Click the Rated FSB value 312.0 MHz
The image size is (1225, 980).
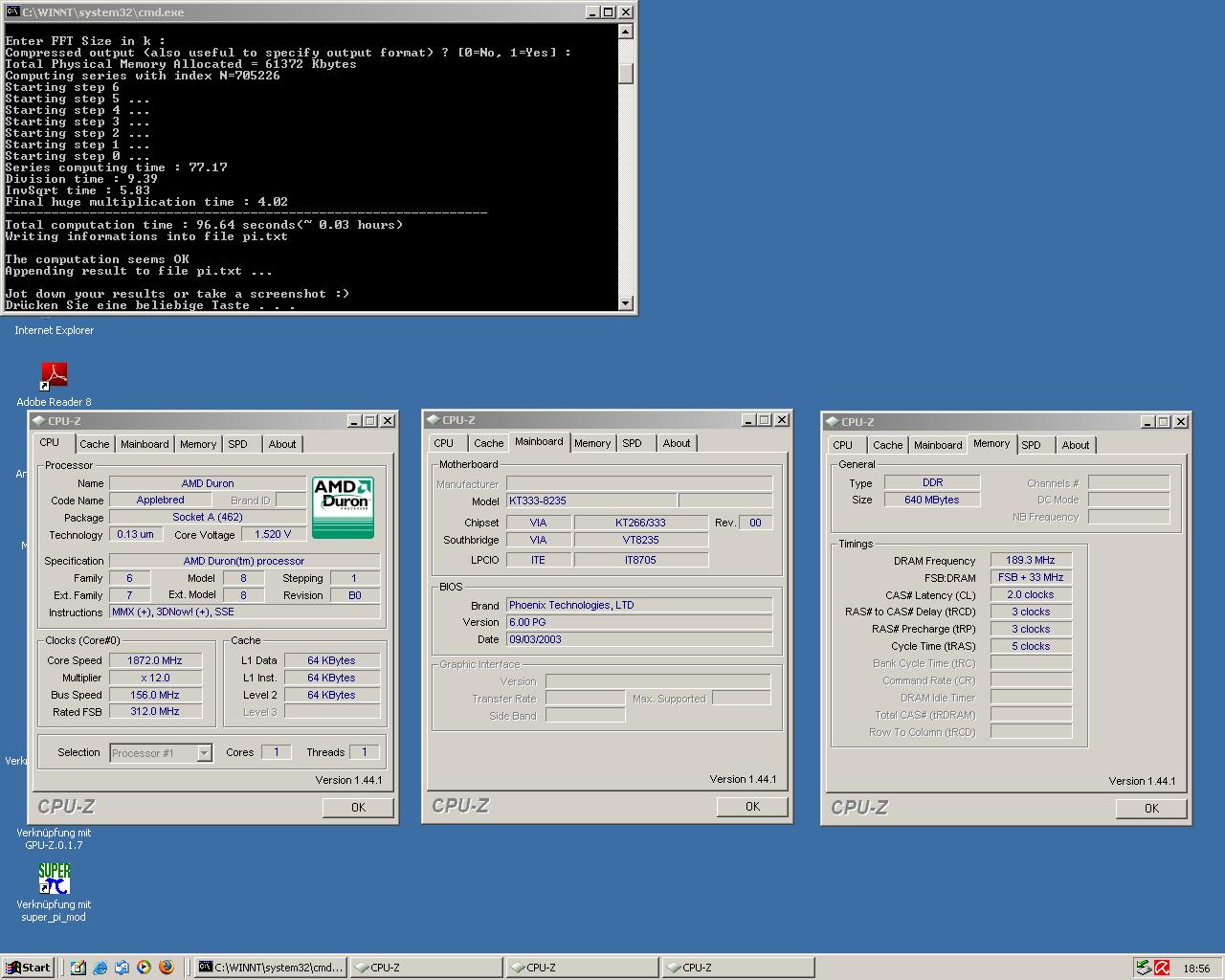[x=155, y=711]
